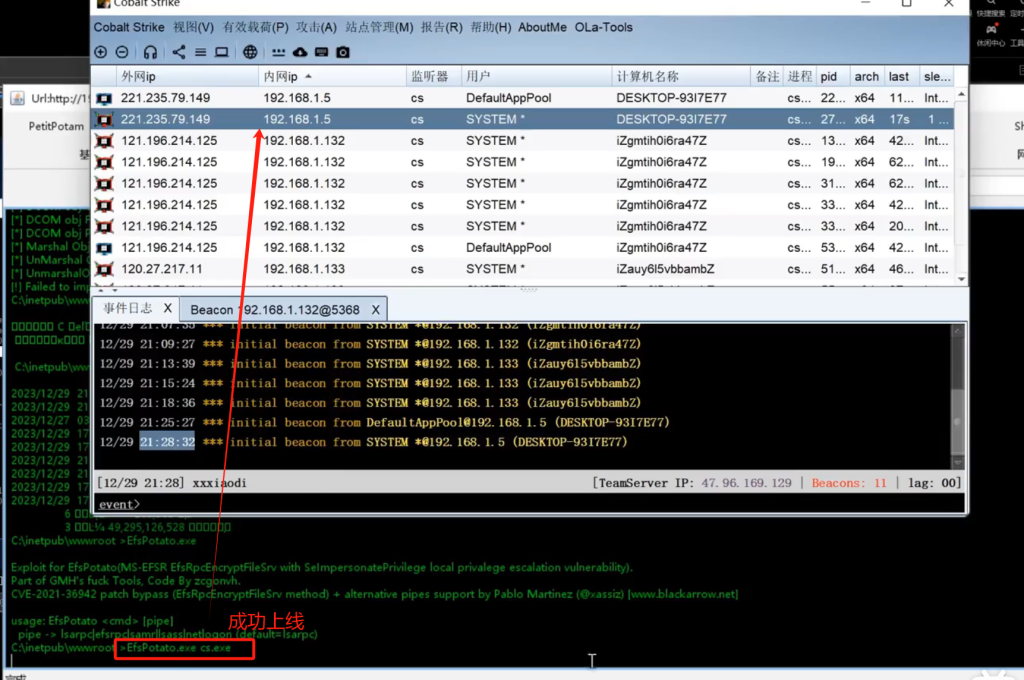The image size is (1024, 680).
Task: Click the globe icon in toolbar
Action: coord(250,52)
